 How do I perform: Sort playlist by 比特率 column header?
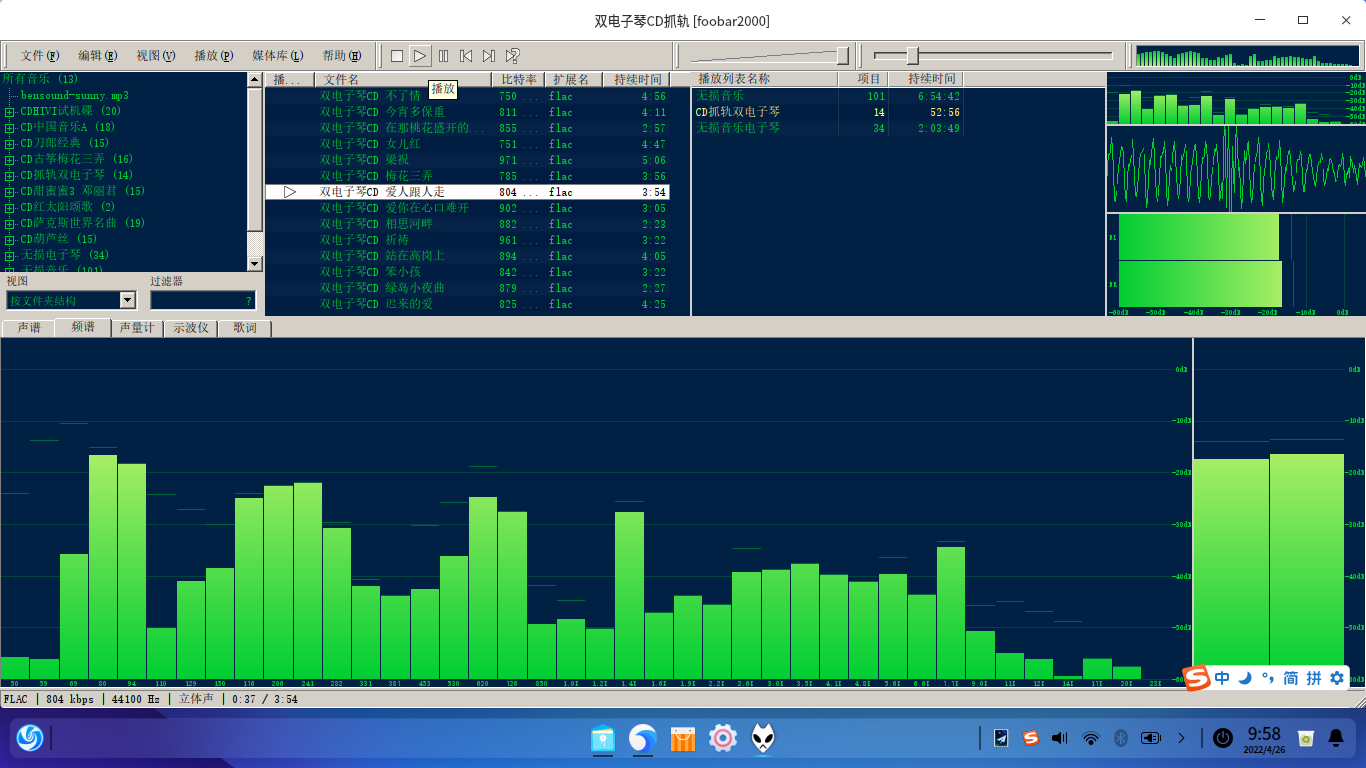click(519, 79)
